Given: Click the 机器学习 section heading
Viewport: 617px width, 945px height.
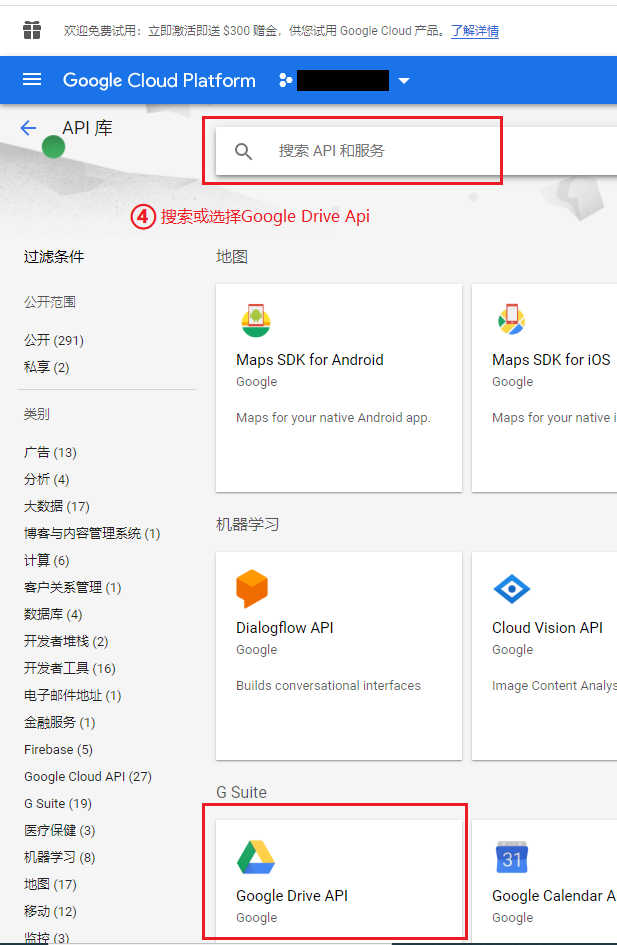Looking at the screenshot, I should point(247,525).
